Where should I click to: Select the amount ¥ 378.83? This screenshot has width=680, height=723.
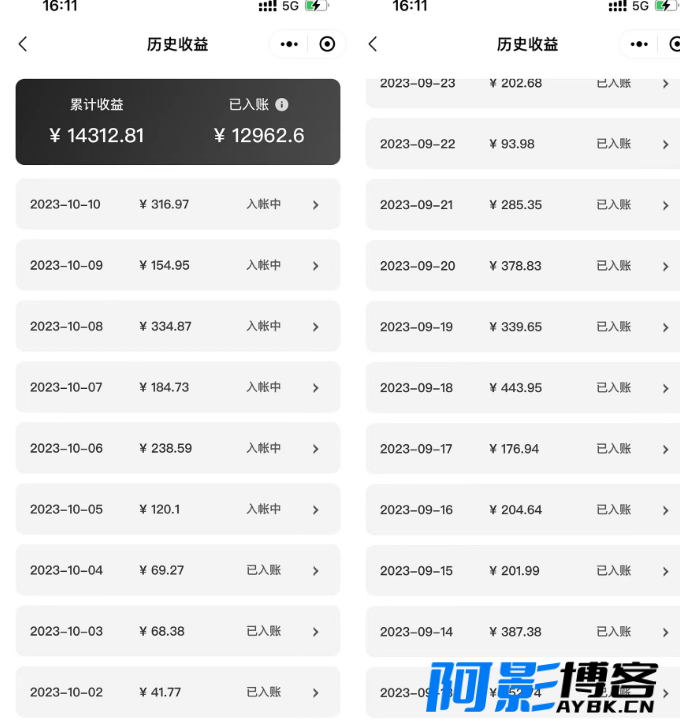[x=515, y=266]
